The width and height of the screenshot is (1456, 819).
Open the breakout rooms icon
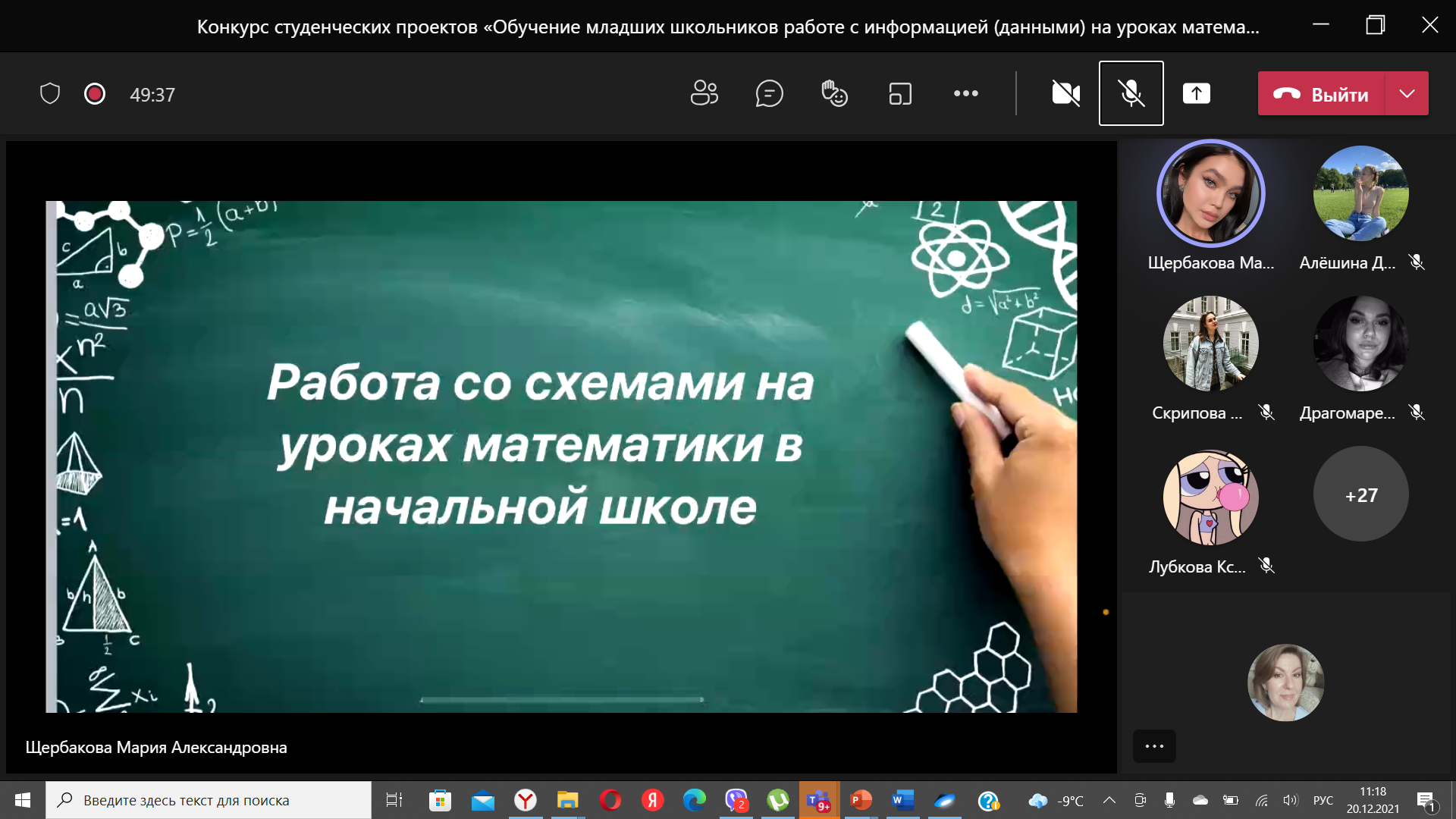coord(900,94)
